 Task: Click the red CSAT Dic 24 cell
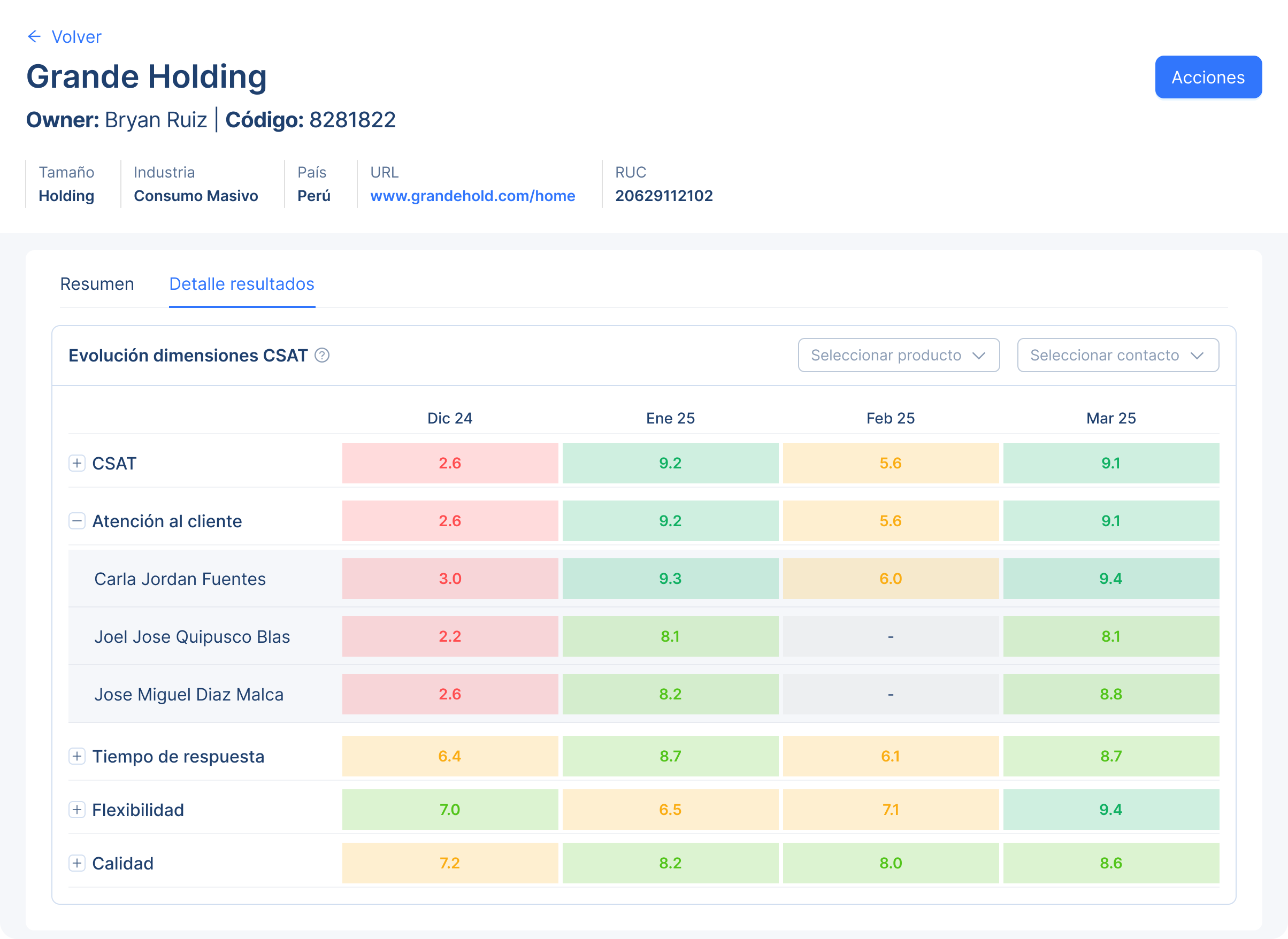(450, 463)
